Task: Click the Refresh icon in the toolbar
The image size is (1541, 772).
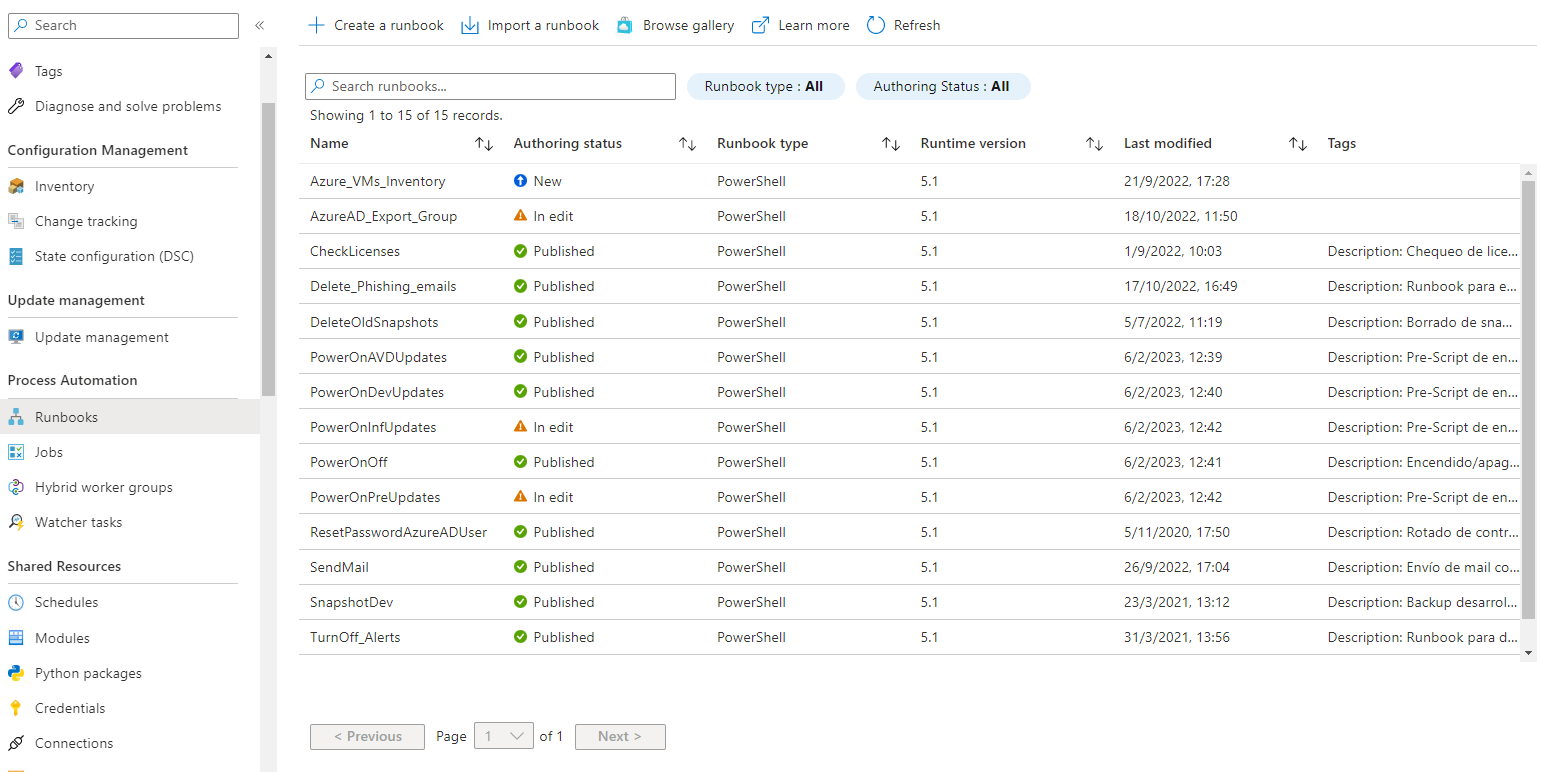Action: pos(876,25)
